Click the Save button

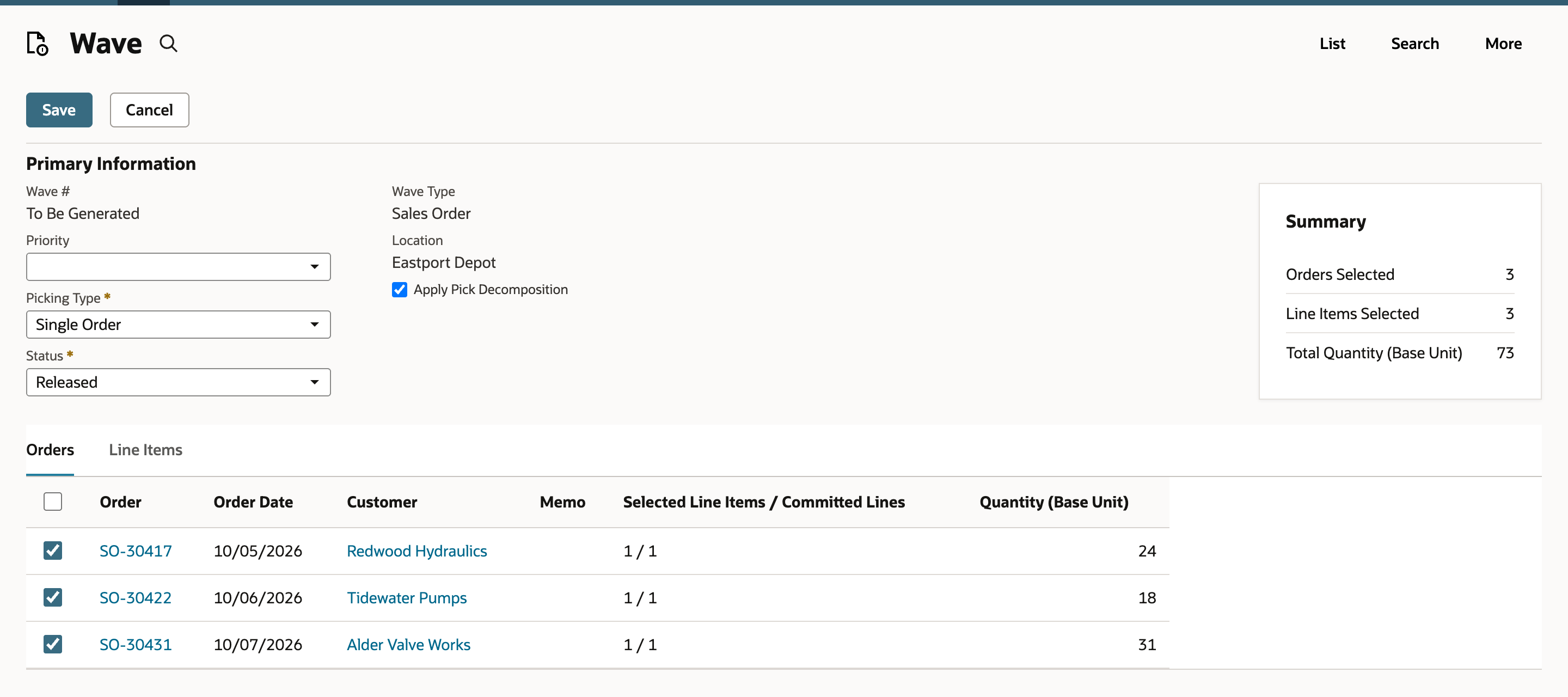[x=59, y=110]
